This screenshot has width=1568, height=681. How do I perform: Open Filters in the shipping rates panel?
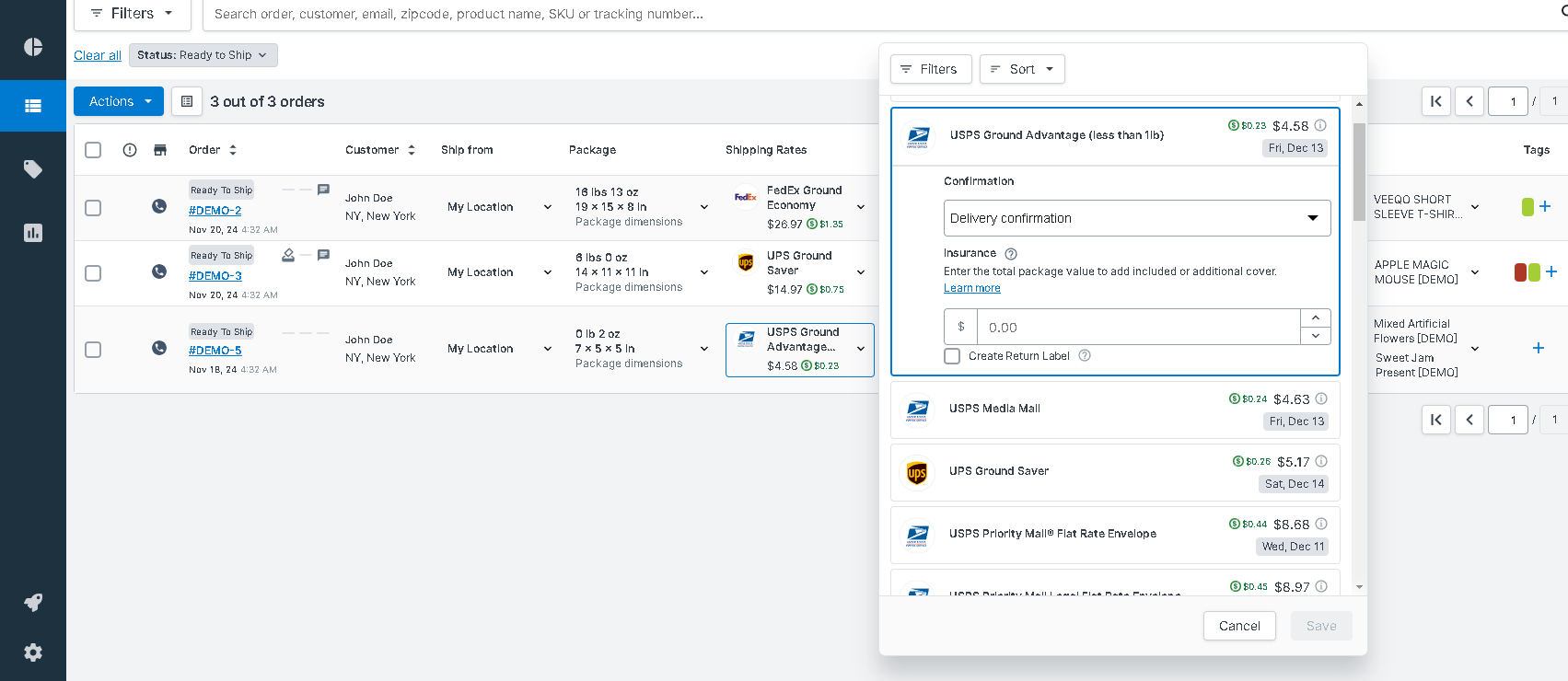[931, 69]
